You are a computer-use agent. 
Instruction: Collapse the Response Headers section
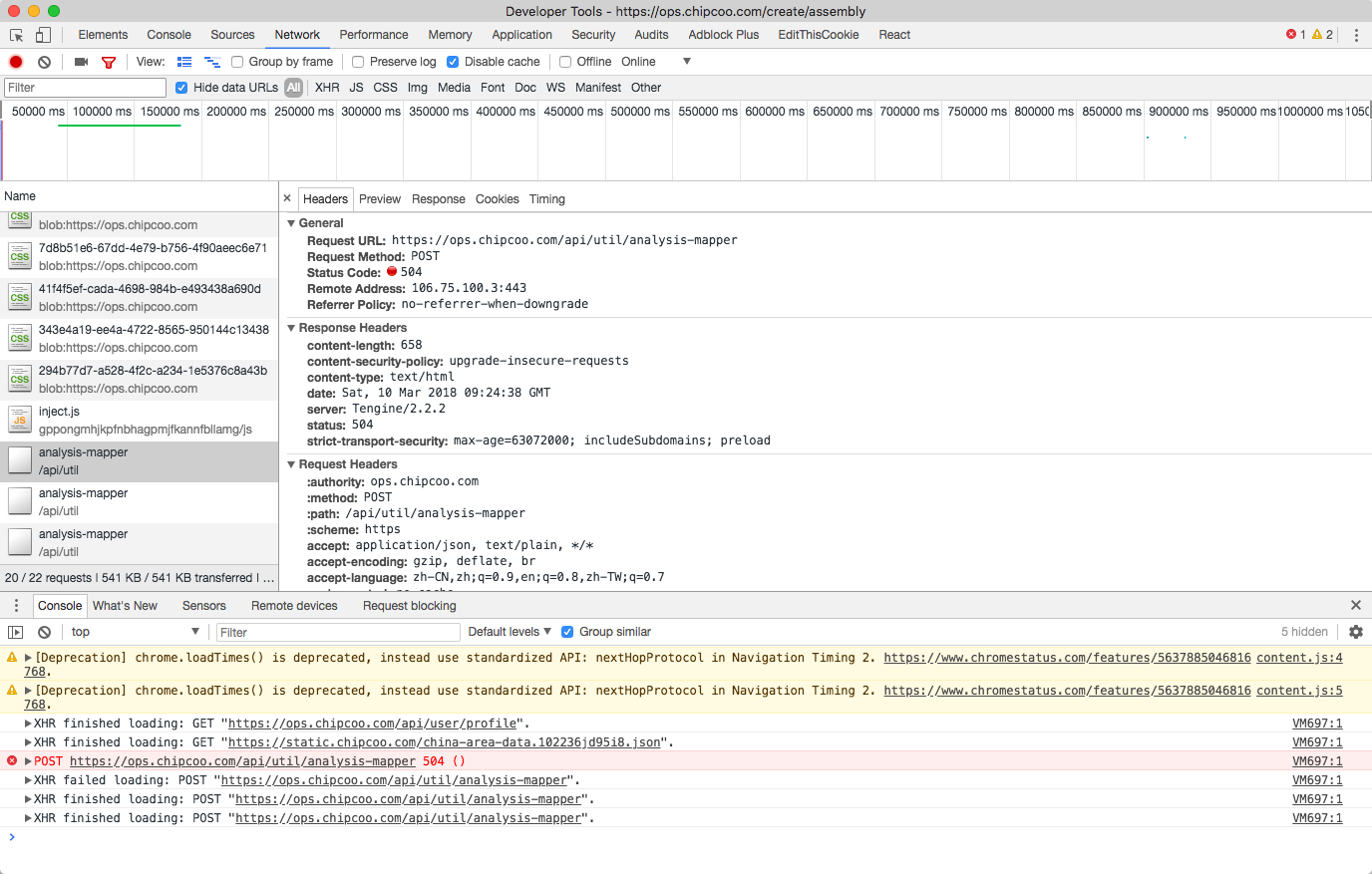pyautogui.click(x=292, y=328)
